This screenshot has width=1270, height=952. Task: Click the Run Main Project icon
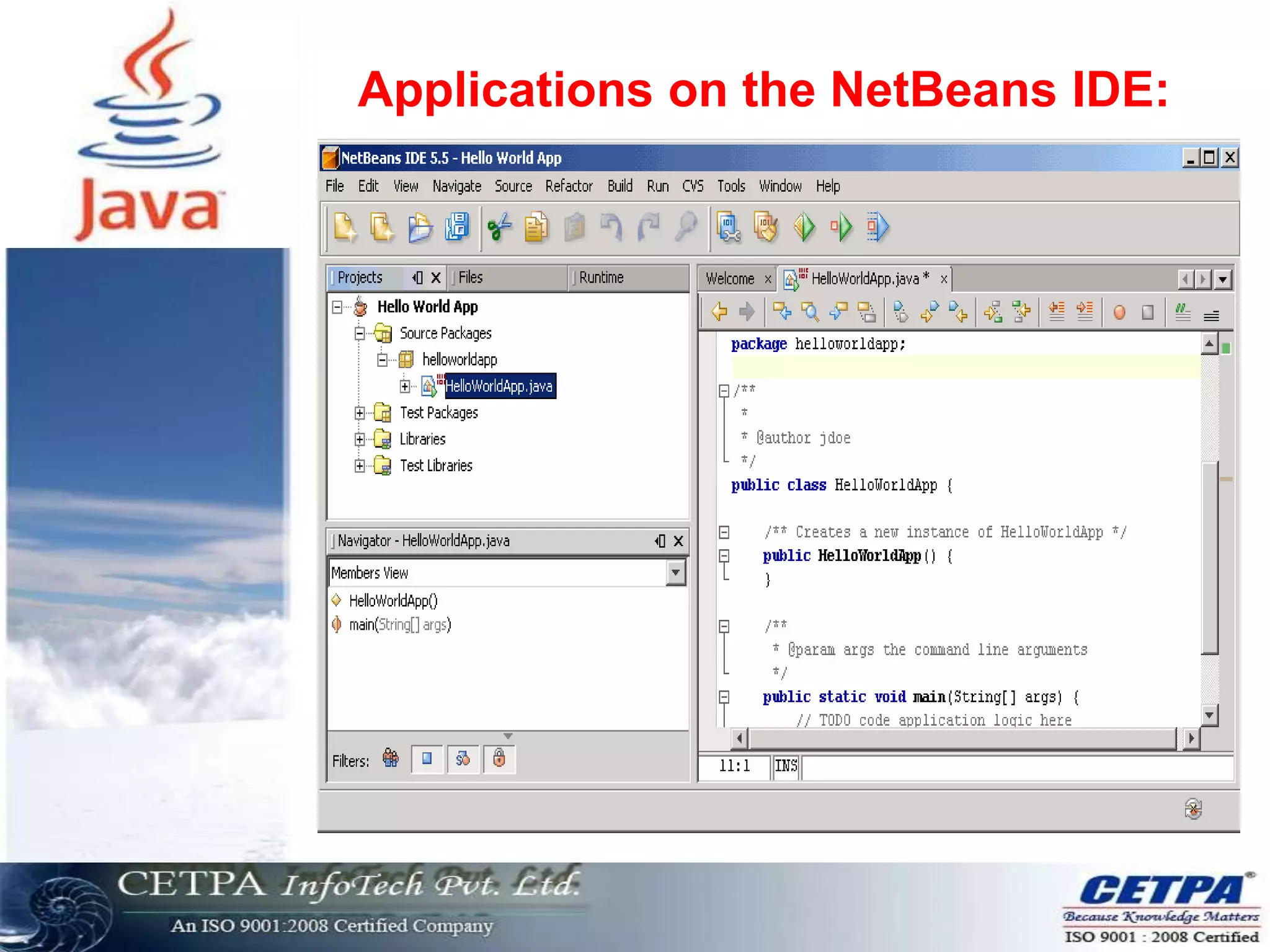(x=804, y=227)
